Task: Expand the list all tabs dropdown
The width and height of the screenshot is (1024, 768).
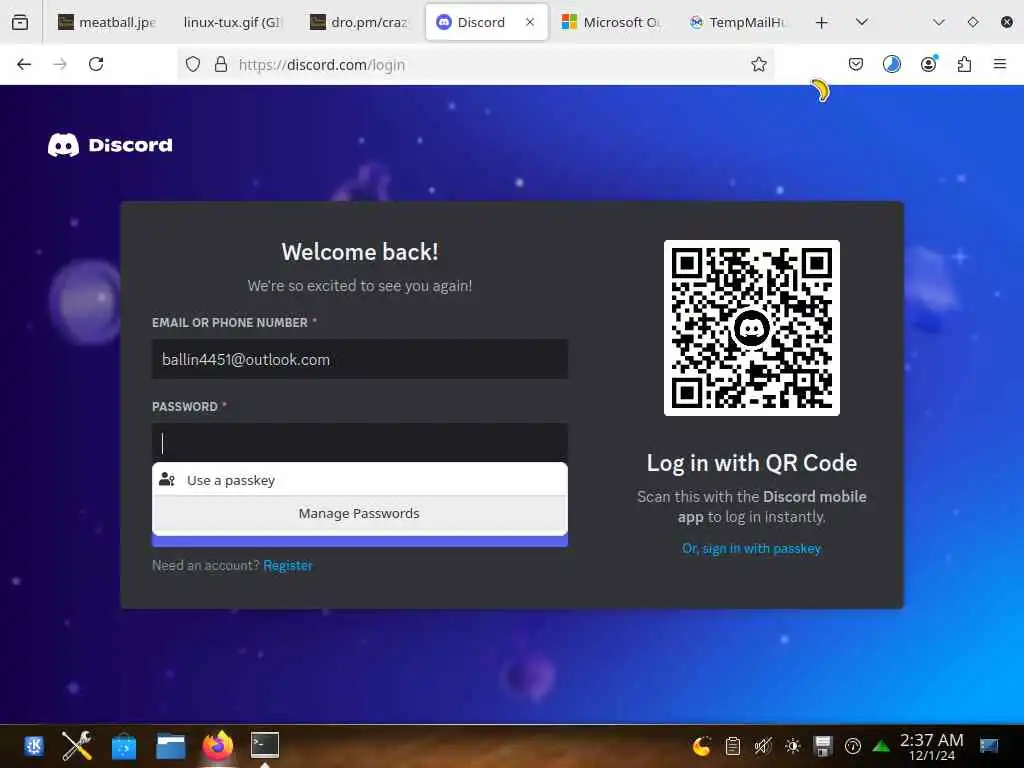Action: (862, 22)
